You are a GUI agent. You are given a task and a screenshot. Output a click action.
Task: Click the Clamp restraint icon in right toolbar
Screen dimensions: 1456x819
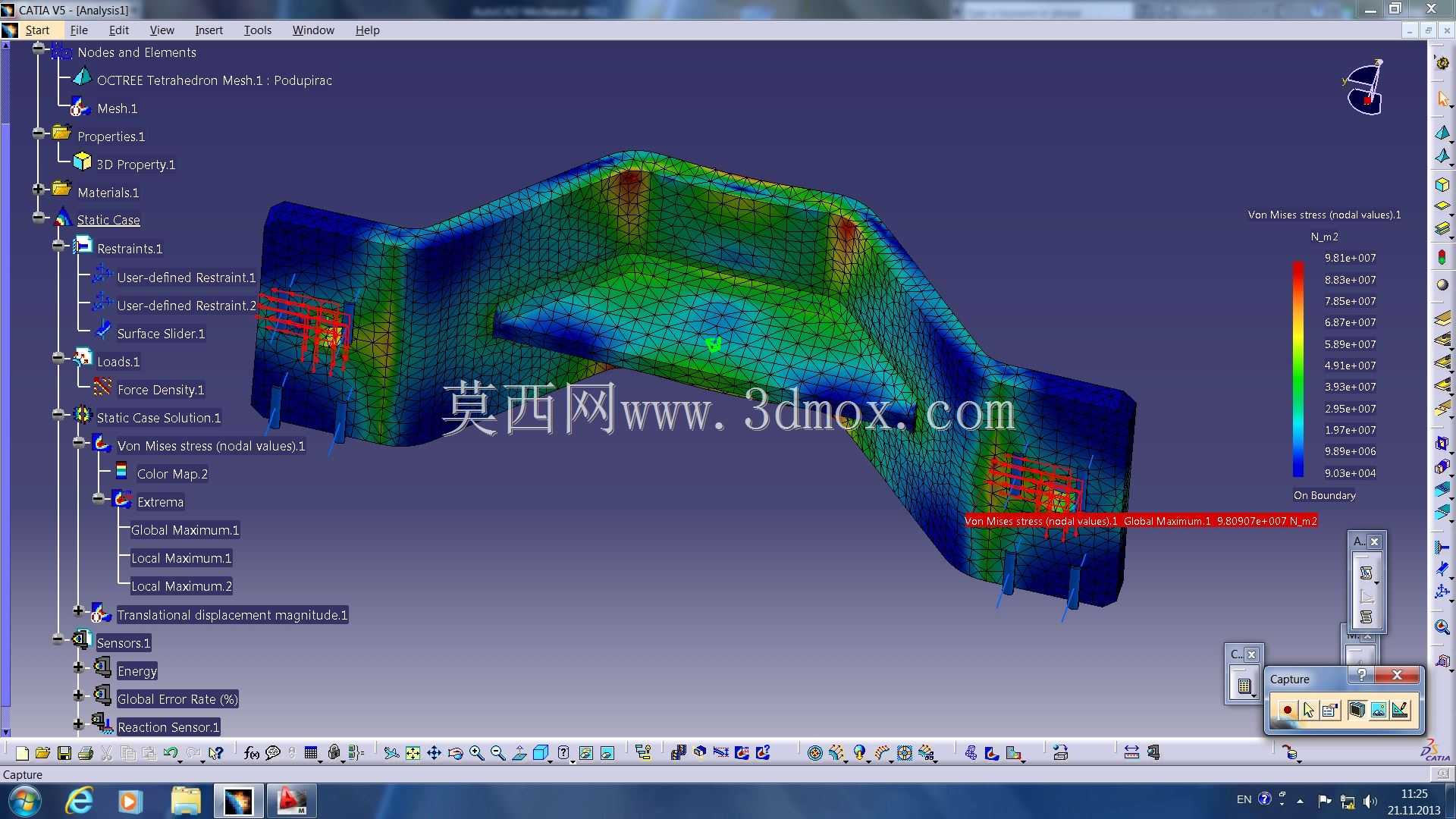point(1442,548)
